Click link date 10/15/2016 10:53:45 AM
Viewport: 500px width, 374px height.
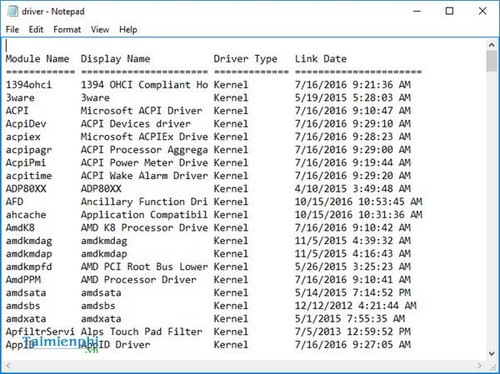click(x=359, y=202)
